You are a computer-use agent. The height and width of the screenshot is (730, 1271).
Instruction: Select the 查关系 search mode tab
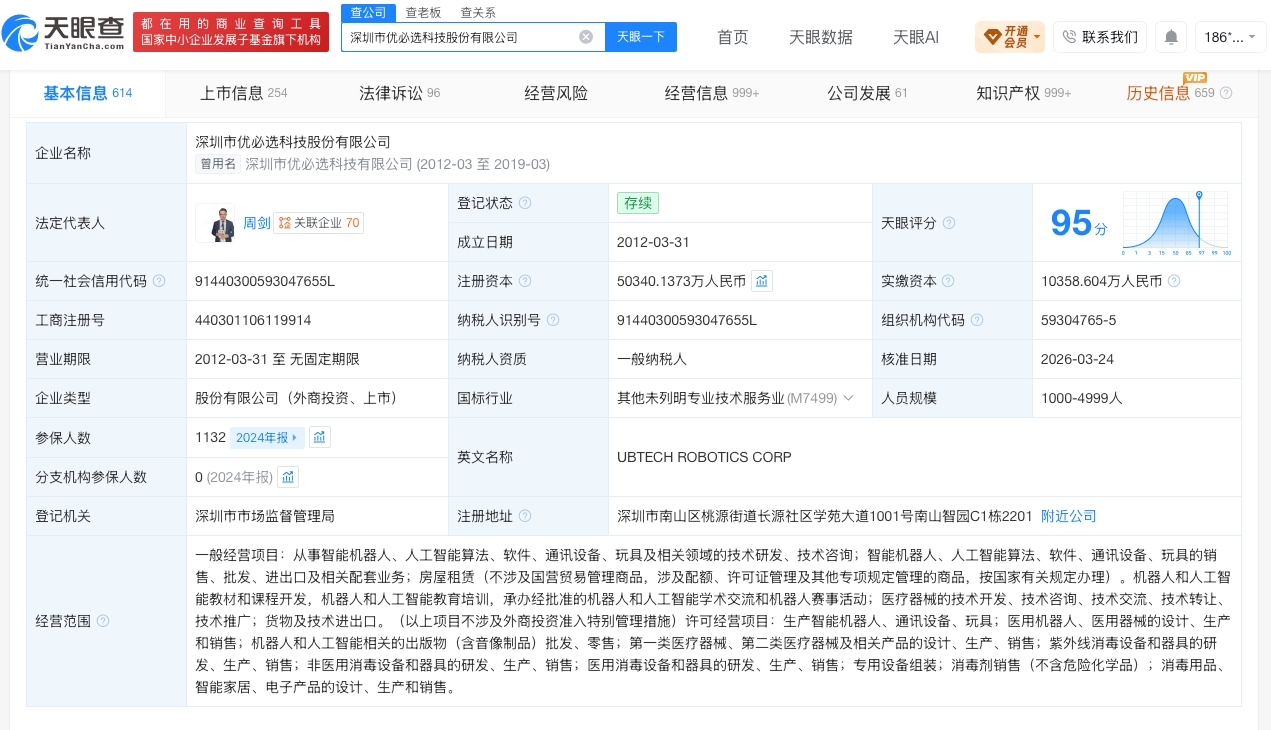point(478,13)
